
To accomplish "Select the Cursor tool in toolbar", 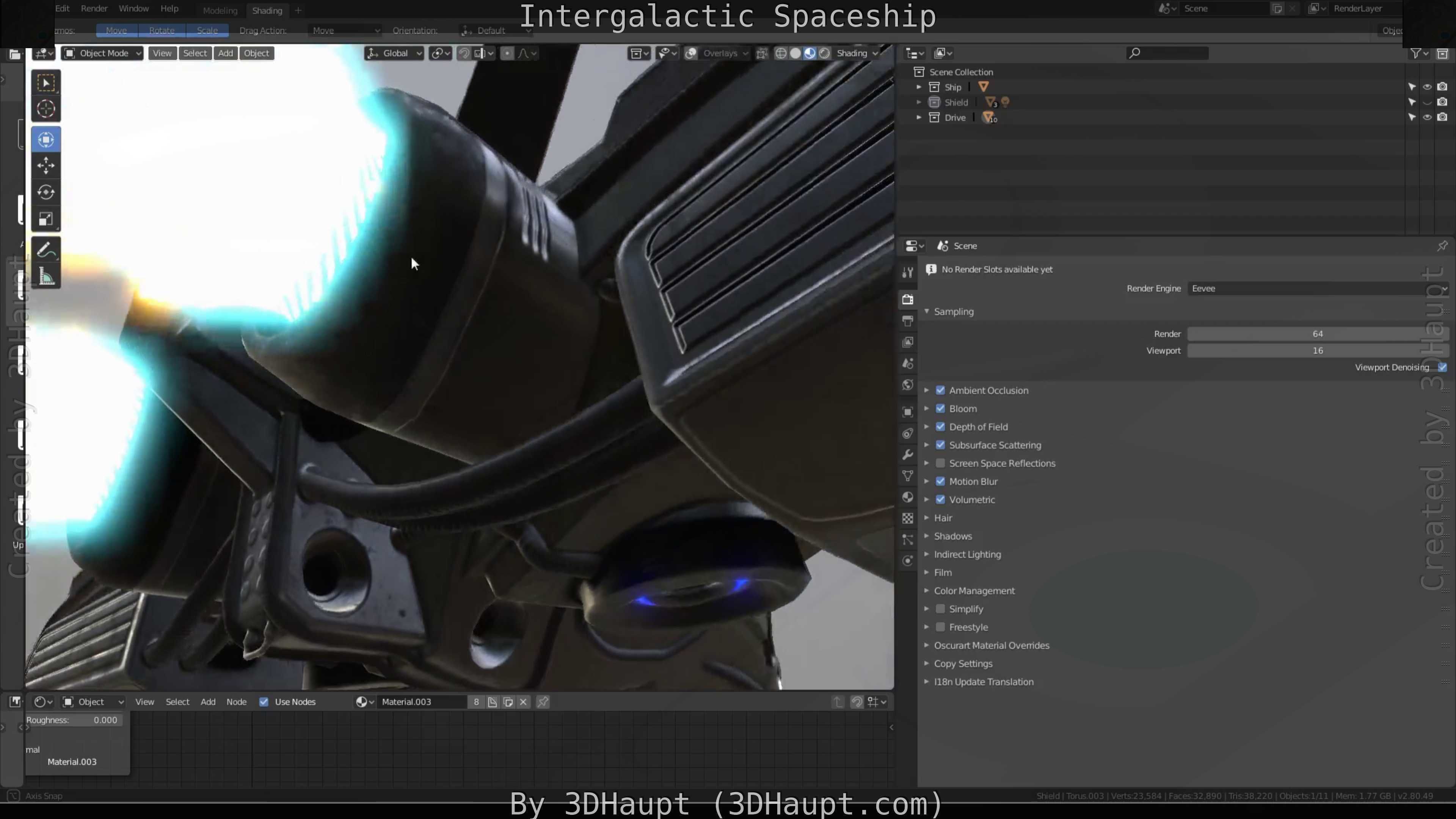I will coord(46,109).
